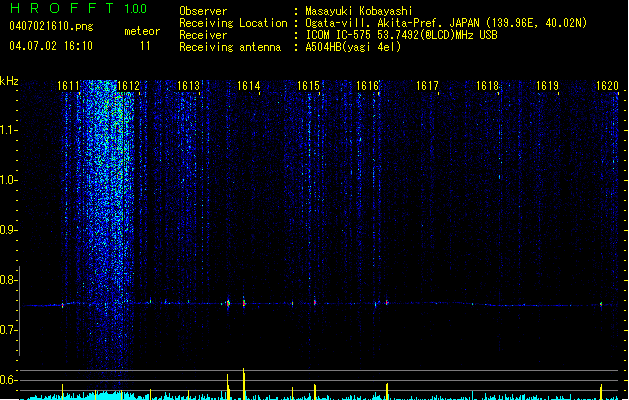Image resolution: width=629 pixels, height=400 pixels.
Task: Click receiver text ICOM IC-575 53.7492 MHz USB
Action: (x=401, y=35)
